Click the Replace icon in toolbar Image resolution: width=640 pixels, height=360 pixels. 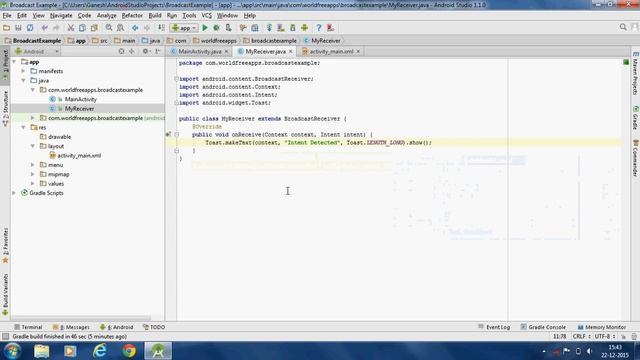120,28
